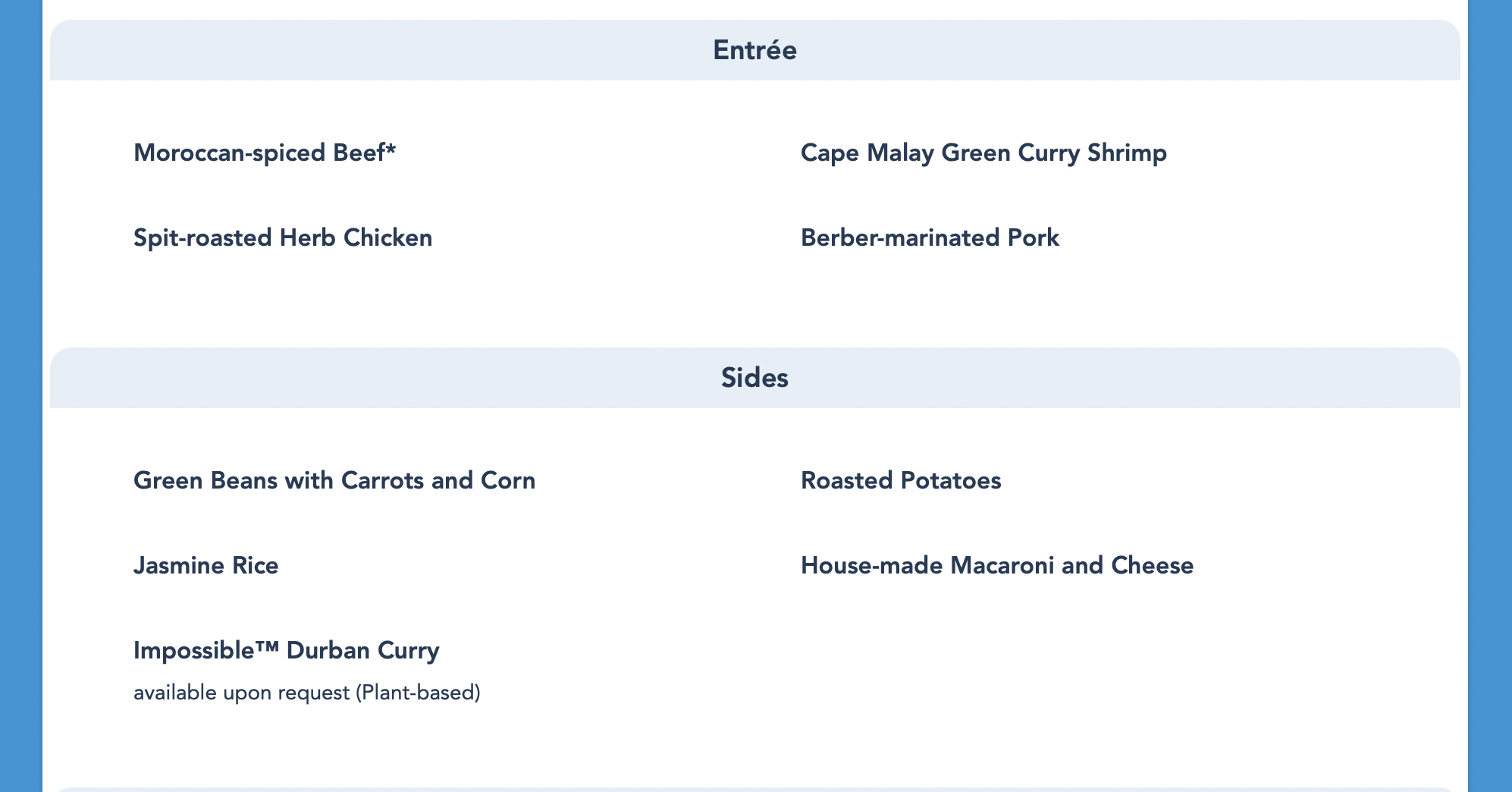Pick the Berber-marinated Pork entrée
This screenshot has height=792, width=1512.
pos(930,238)
